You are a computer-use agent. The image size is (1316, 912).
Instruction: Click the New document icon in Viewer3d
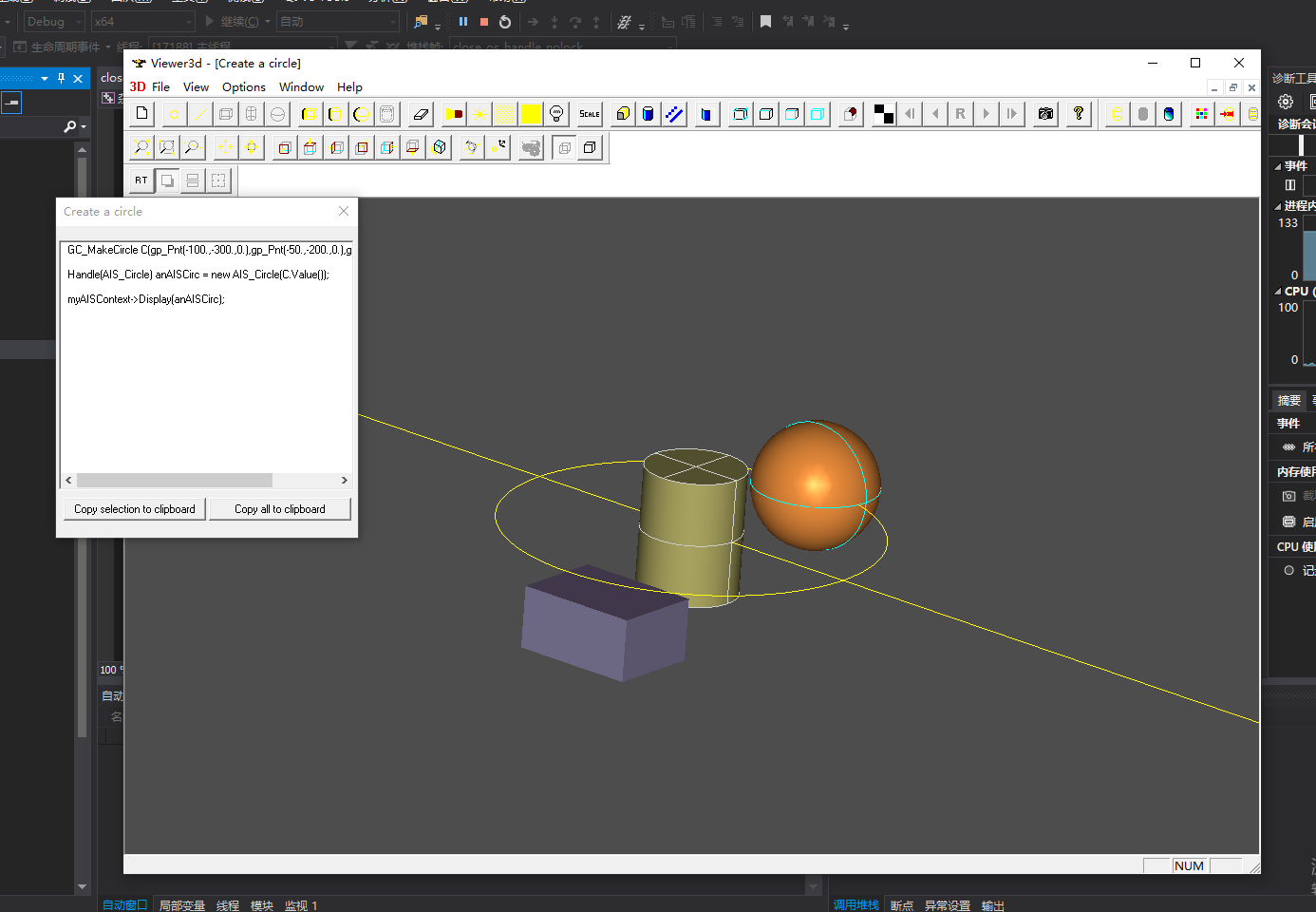(141, 114)
